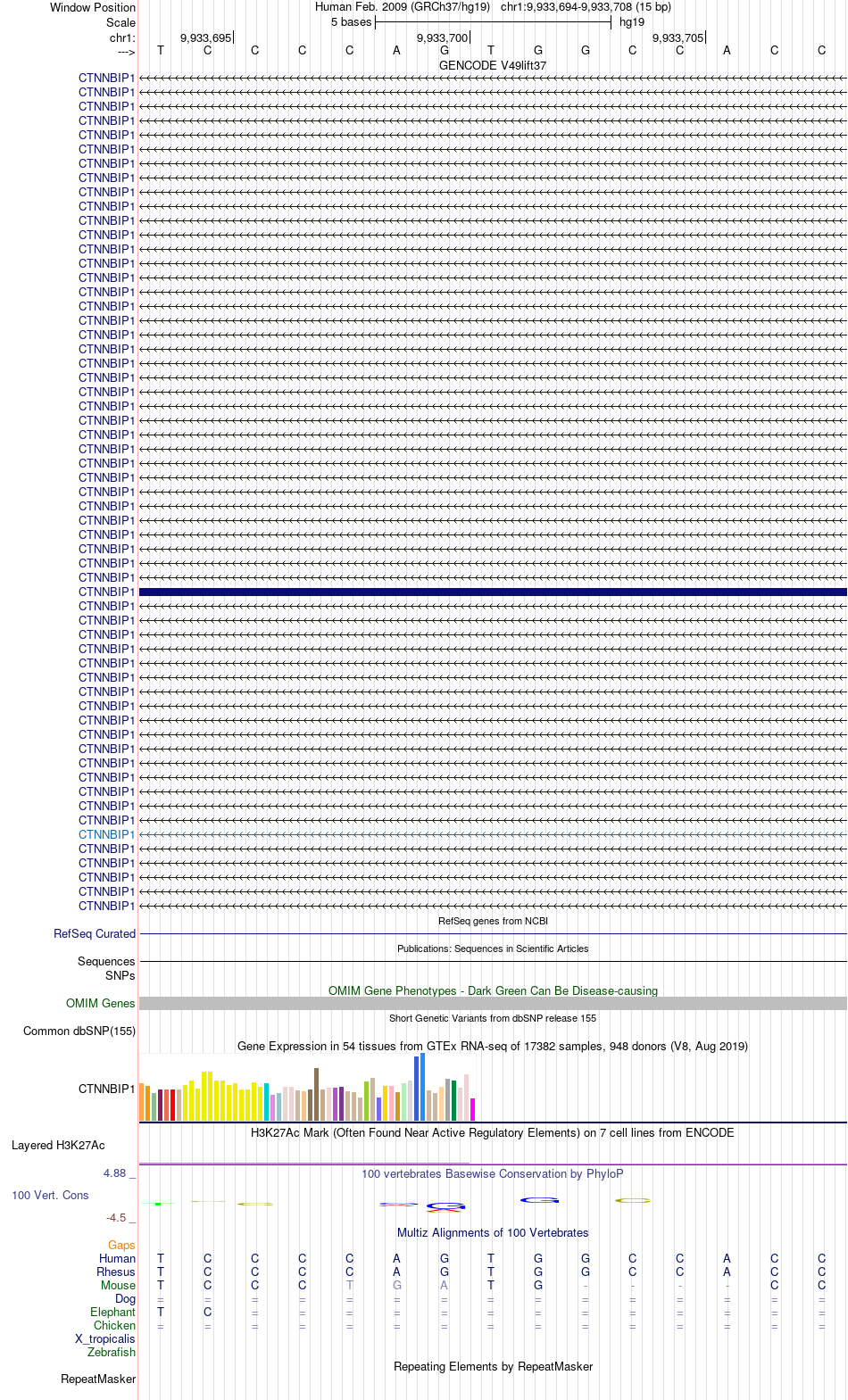This screenshot has width=848, height=1400.
Task: Click the 5 bases scale bar label
Action: pos(351,22)
